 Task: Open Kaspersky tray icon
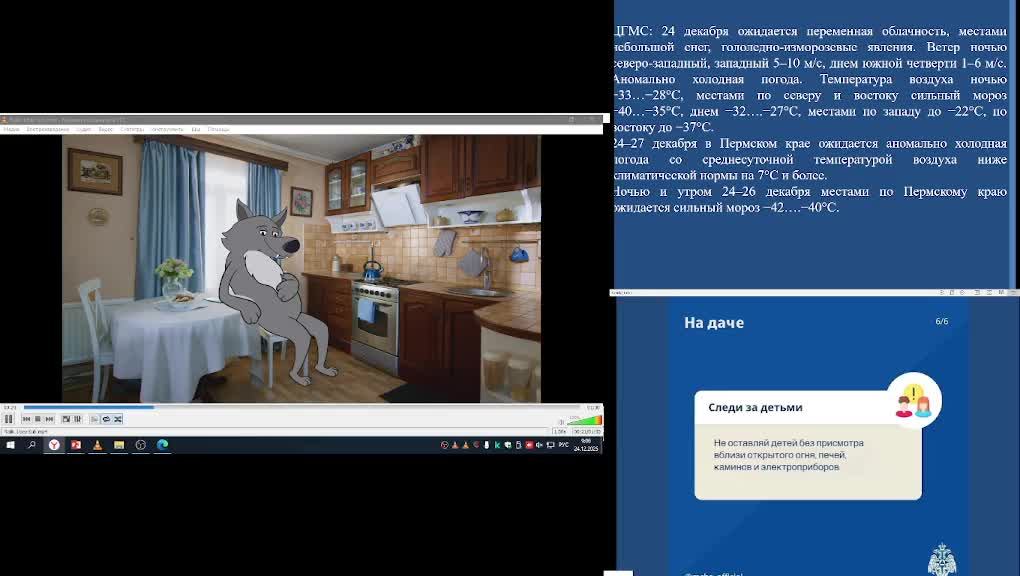coord(498,445)
